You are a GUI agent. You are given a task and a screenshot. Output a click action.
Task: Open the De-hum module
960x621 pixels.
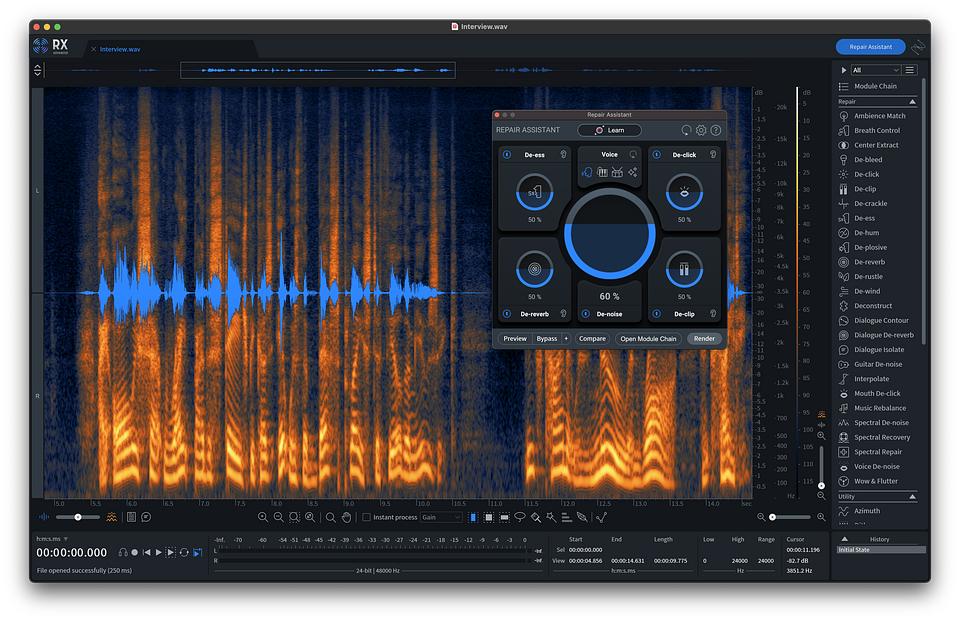click(x=868, y=233)
